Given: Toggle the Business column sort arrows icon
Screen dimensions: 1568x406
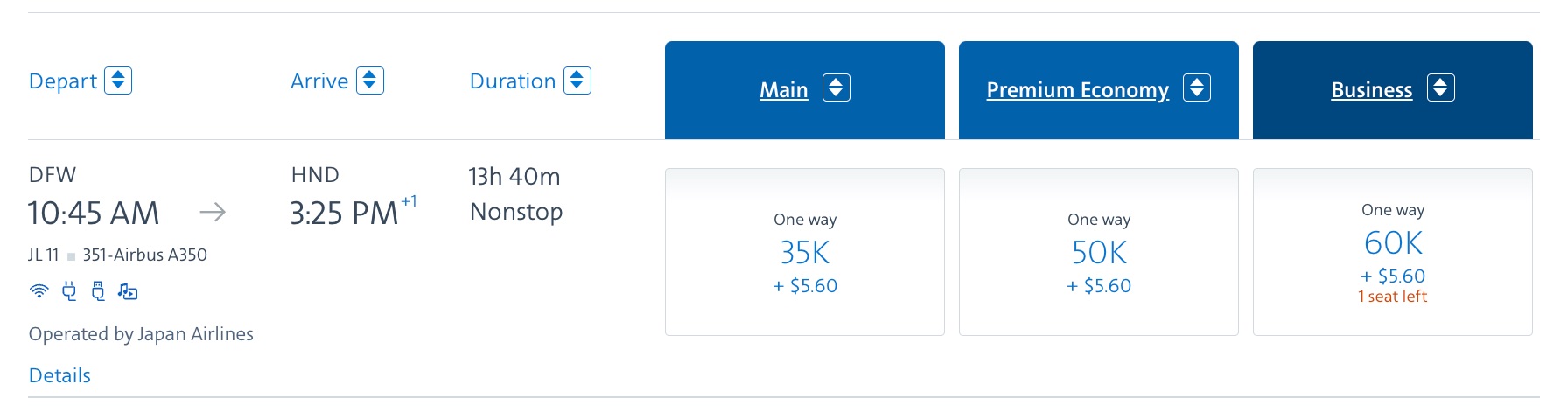Looking at the screenshot, I should click(x=1441, y=88).
